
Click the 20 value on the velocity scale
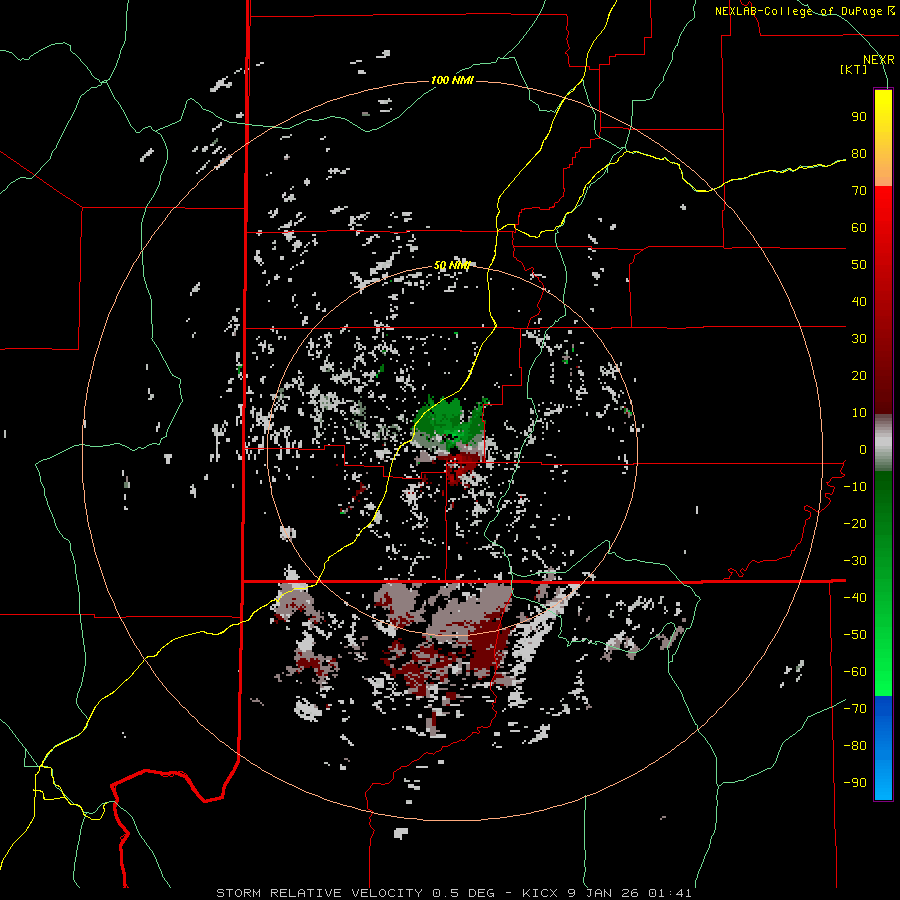[x=859, y=375]
